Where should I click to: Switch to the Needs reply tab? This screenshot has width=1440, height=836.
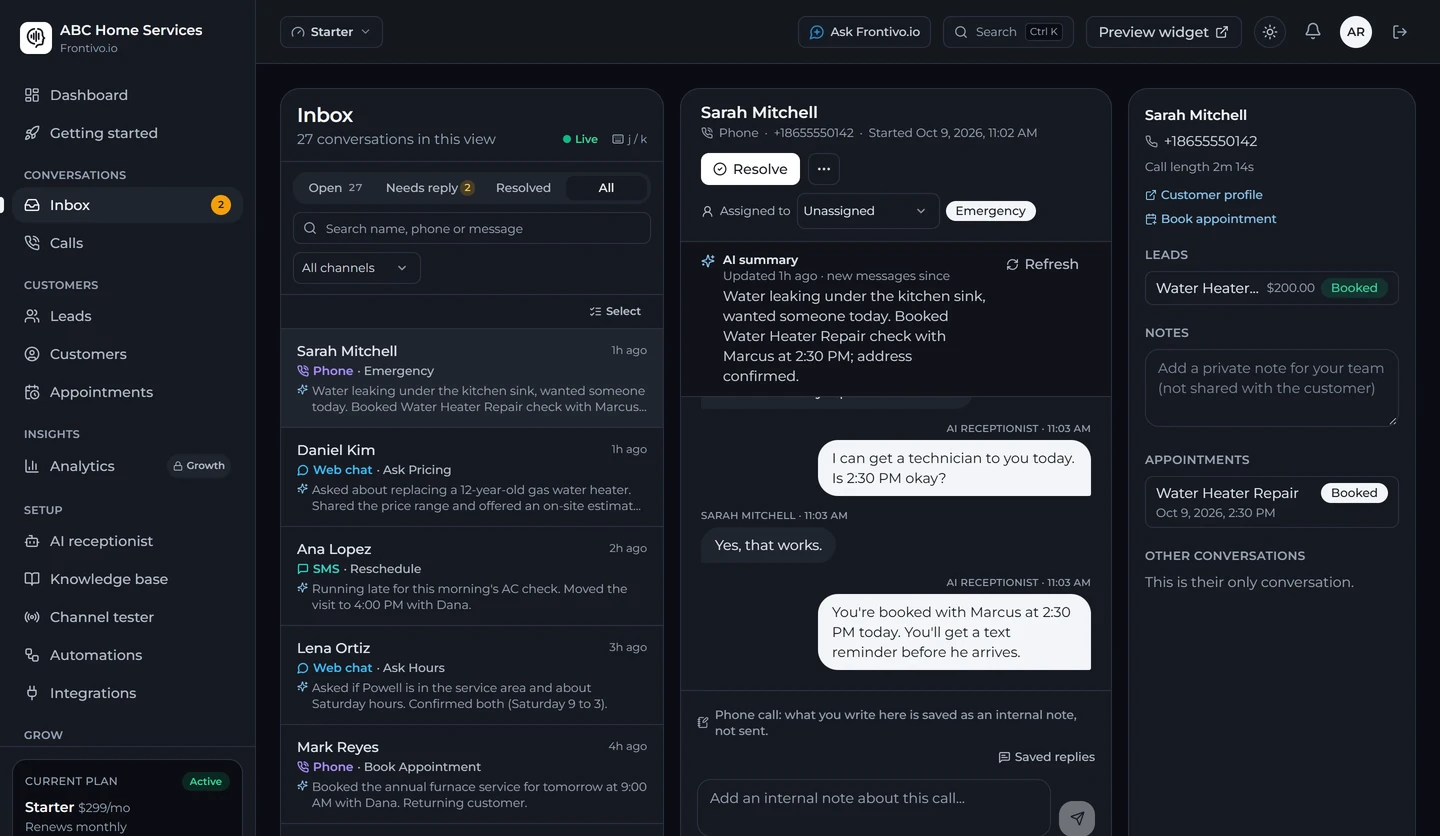[429, 188]
